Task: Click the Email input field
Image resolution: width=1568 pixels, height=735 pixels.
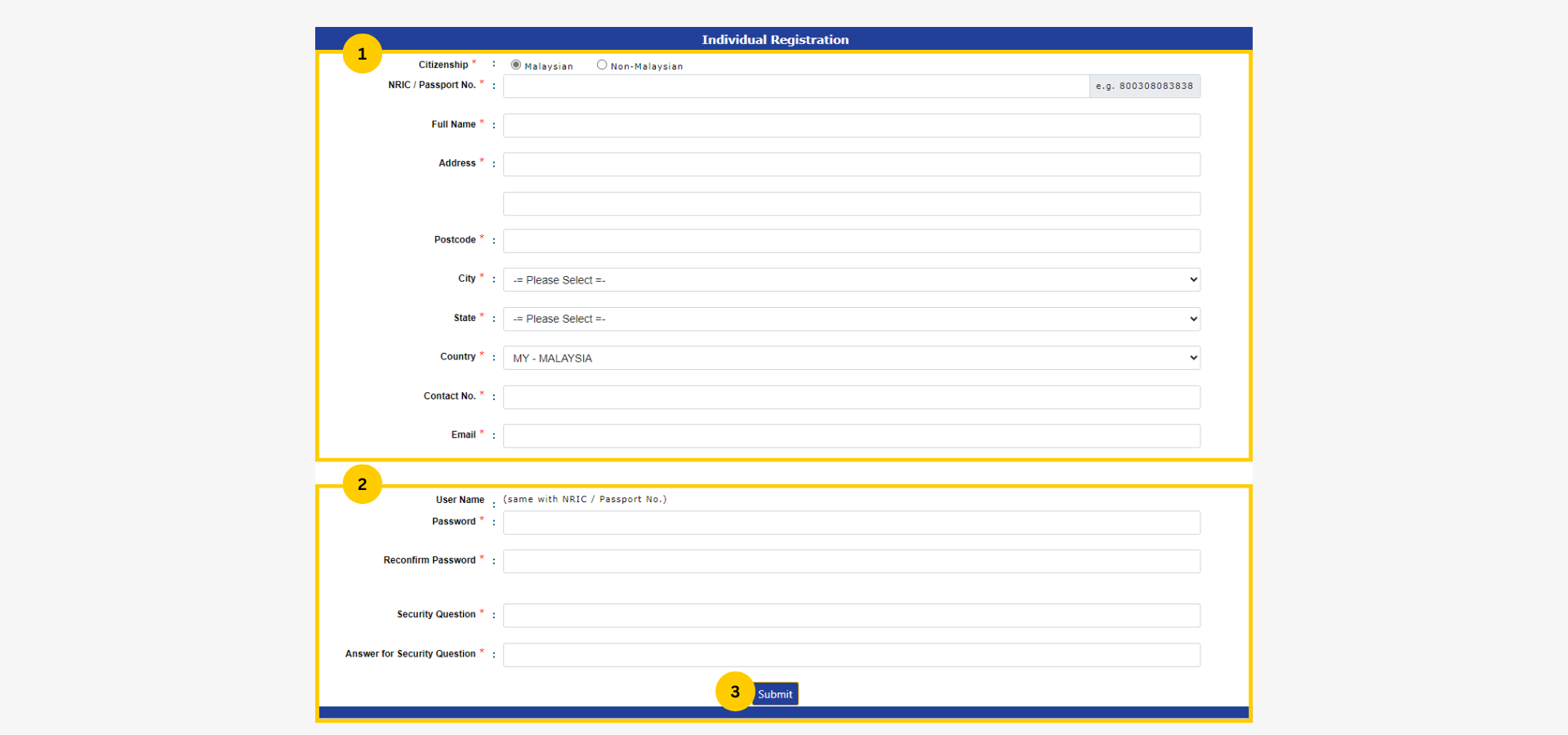Action: coord(850,435)
